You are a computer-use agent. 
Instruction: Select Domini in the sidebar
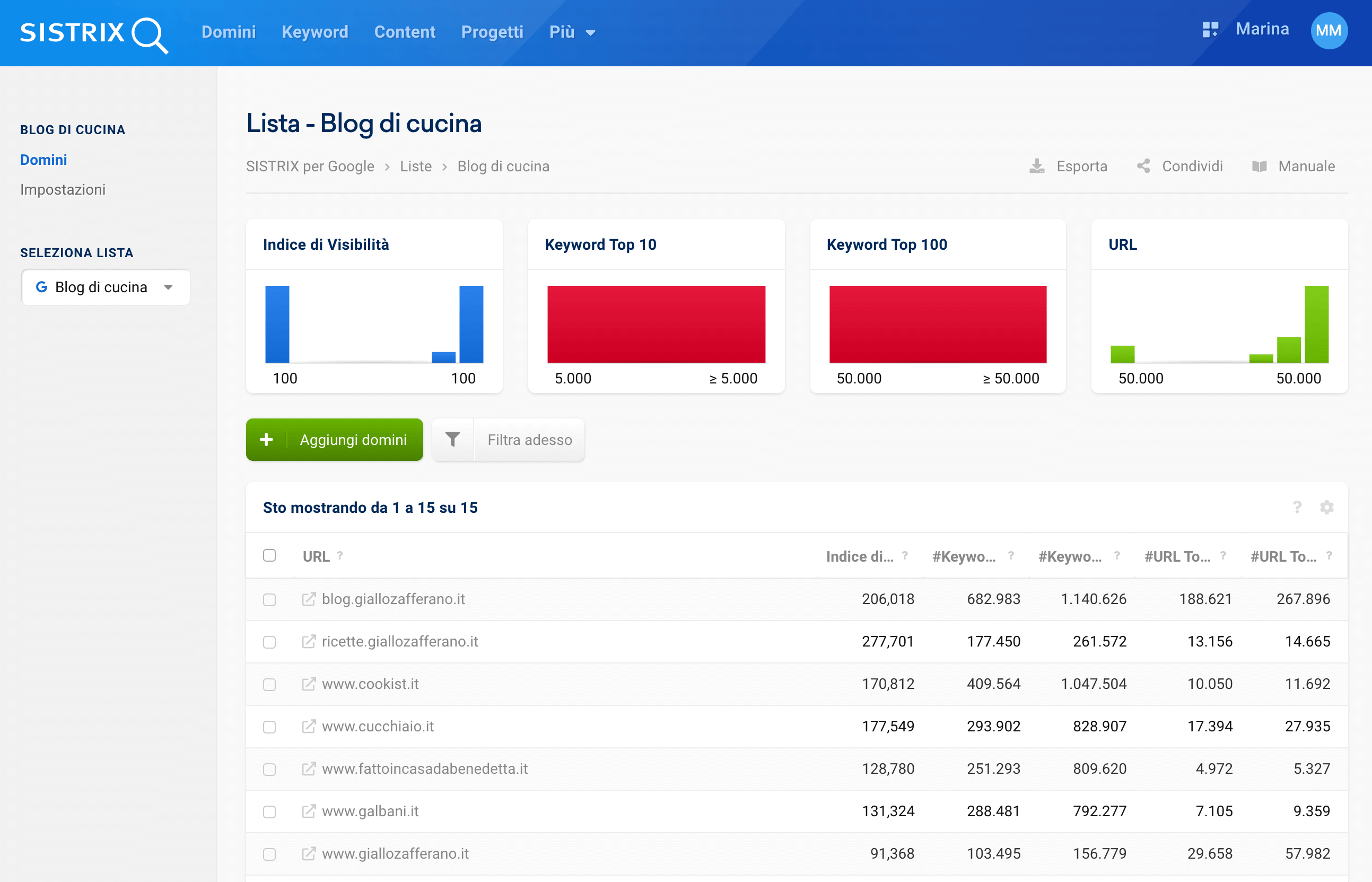tap(43, 160)
